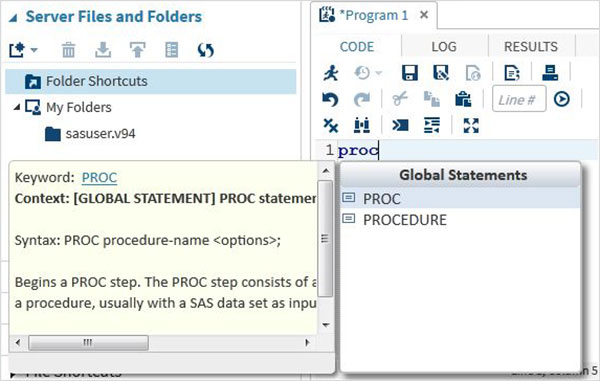Screen dimensions: 600x381
Task: Click the Undo arrow icon
Action: pos(330,99)
